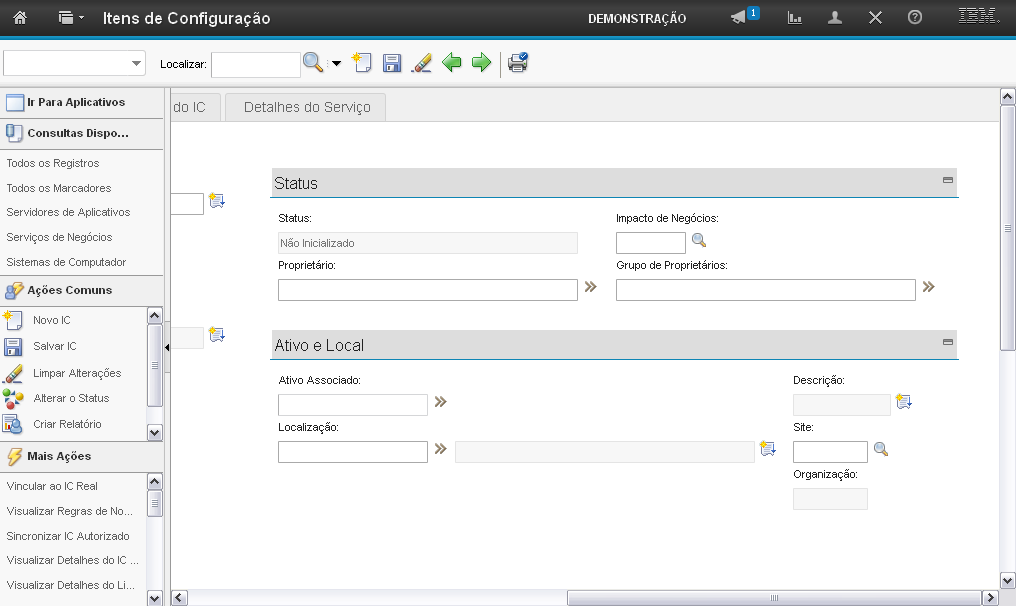Go to previous record green arrow
Image resolution: width=1016 pixels, height=607 pixels.
(x=452, y=64)
